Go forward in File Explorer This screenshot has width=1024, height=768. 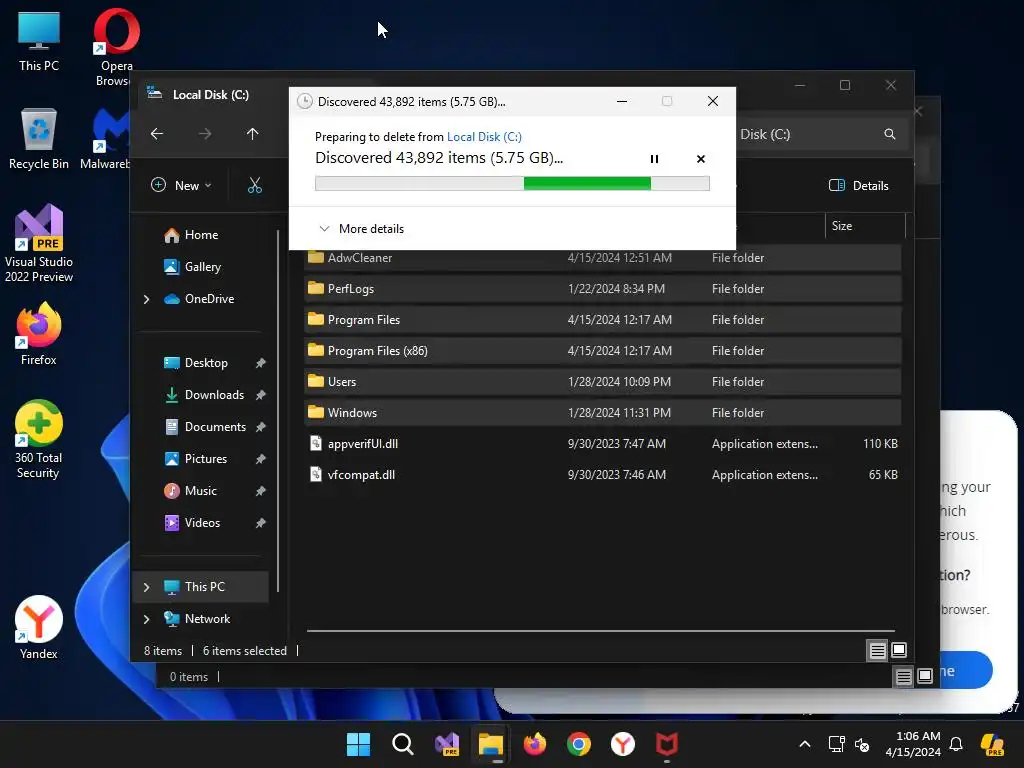[205, 134]
